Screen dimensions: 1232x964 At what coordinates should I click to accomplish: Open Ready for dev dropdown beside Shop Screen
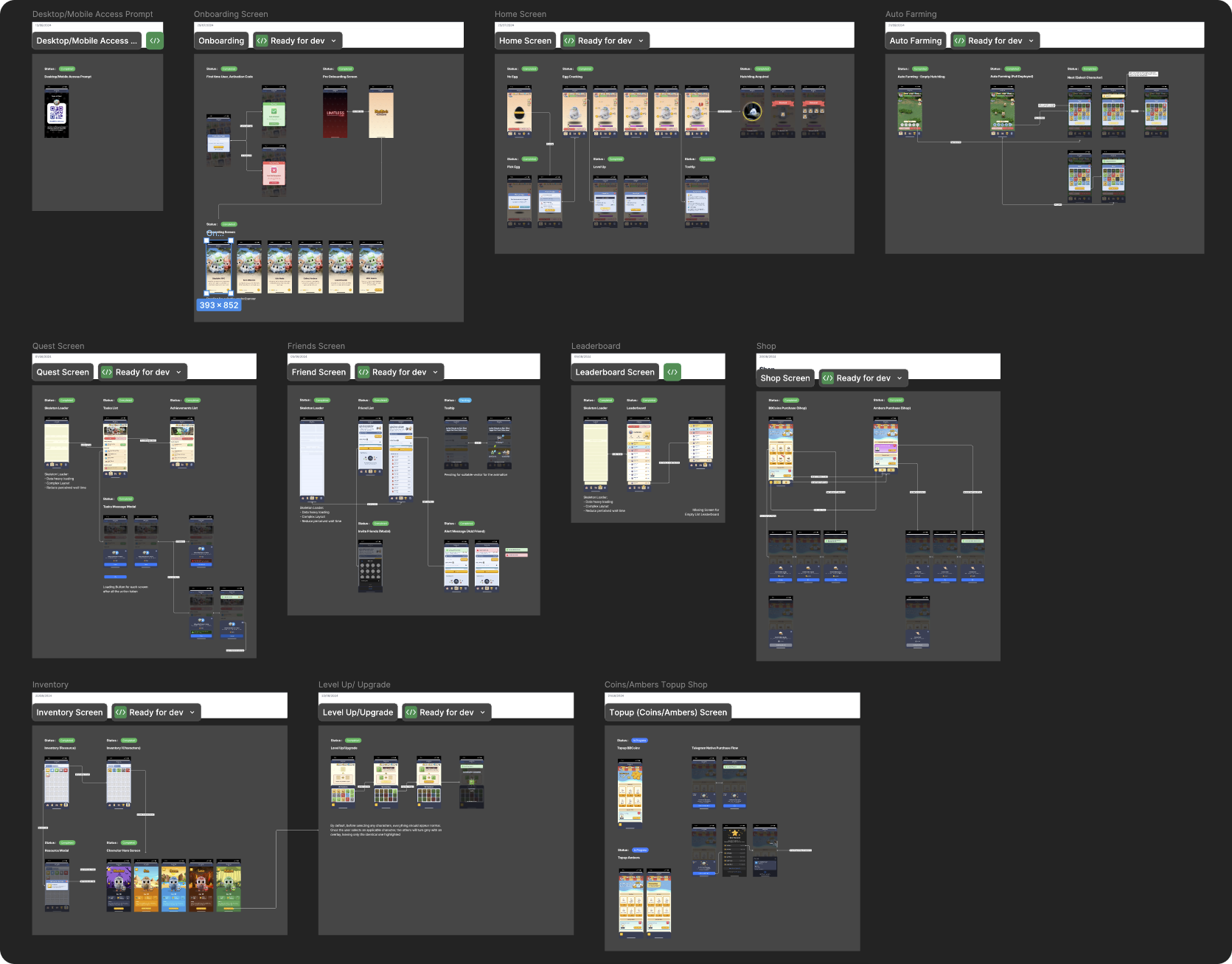click(x=863, y=378)
